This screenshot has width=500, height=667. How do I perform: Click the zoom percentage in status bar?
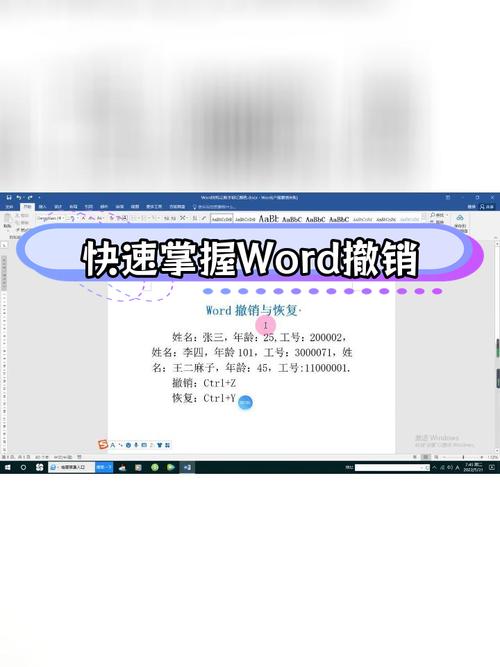(493, 457)
